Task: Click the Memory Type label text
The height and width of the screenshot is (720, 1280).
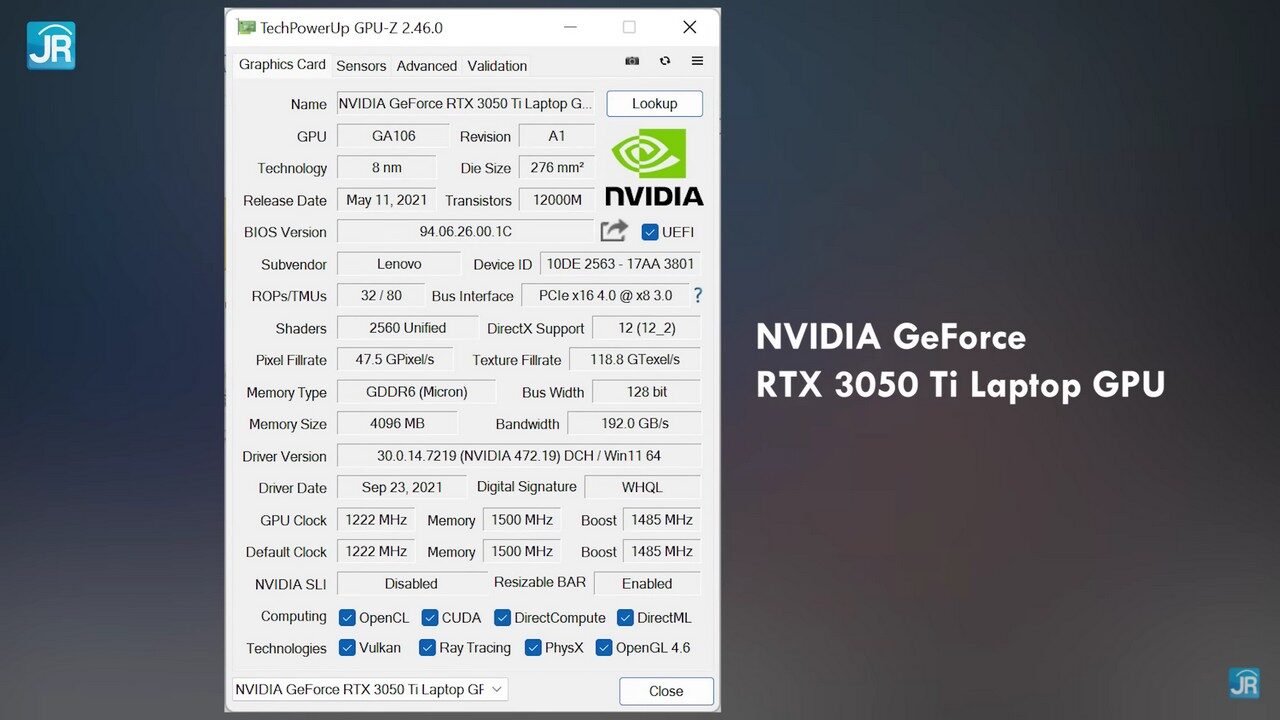Action: pyautogui.click(x=287, y=393)
